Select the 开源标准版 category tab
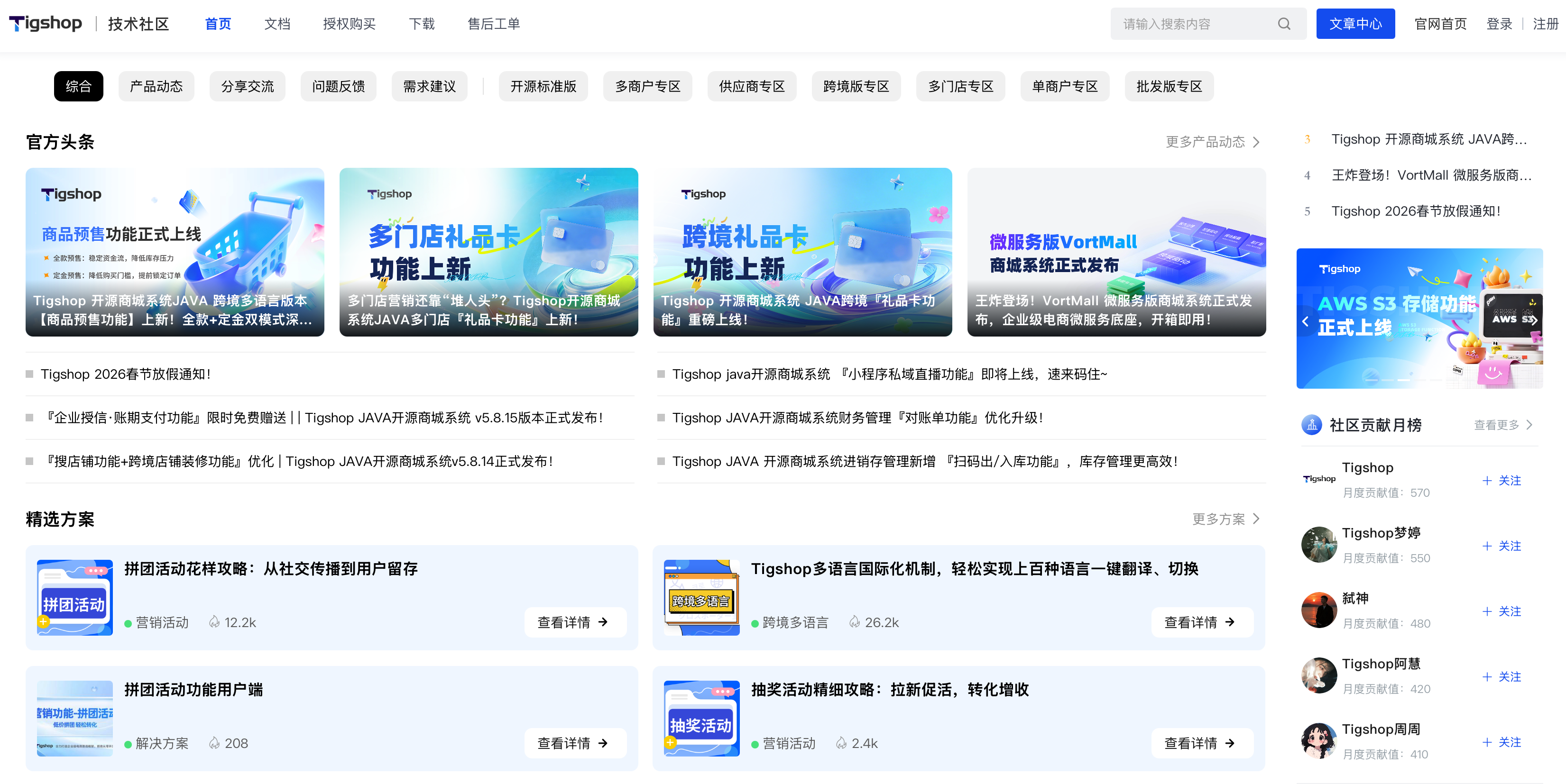 click(x=543, y=86)
